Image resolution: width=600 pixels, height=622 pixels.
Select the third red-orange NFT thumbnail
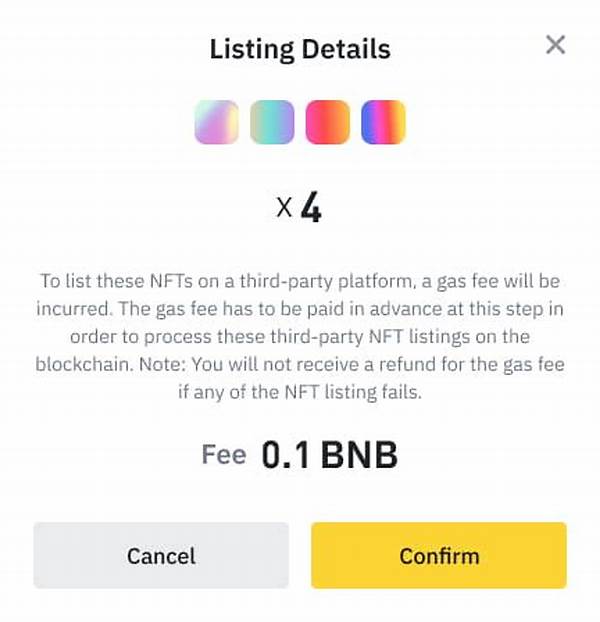tap(327, 122)
